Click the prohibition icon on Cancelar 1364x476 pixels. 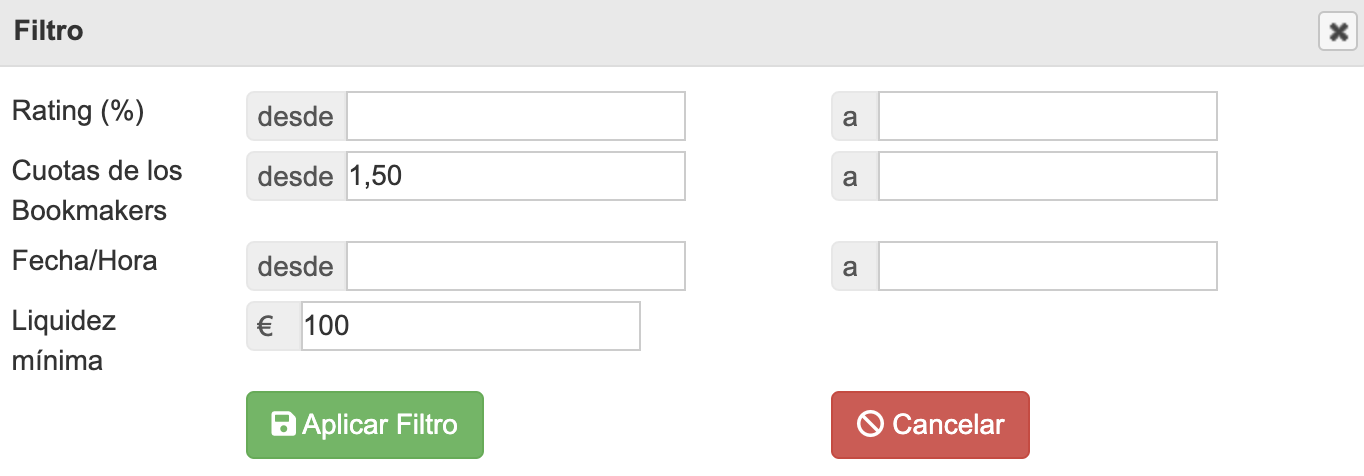coord(870,425)
